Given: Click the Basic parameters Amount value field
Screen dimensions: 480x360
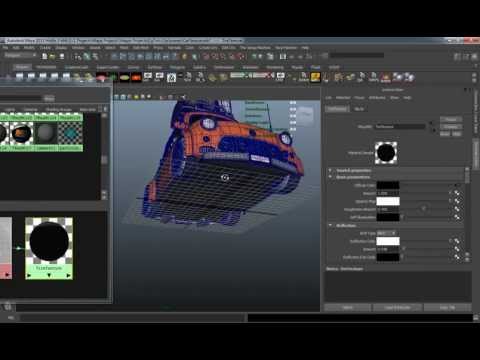Looking at the screenshot, I should click(388, 193).
